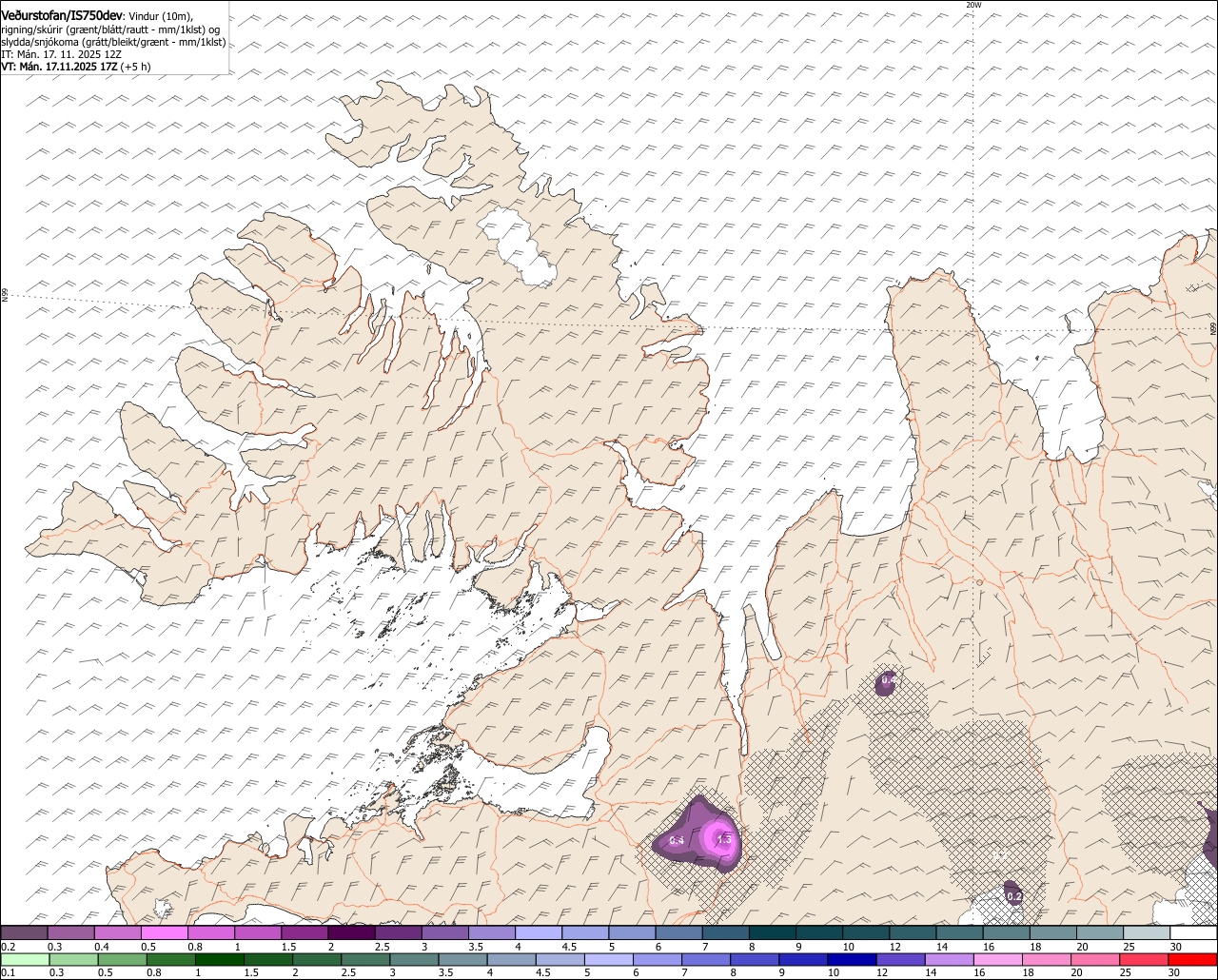The width and height of the screenshot is (1218, 980).
Task: Click the darkest green swatch between 1 and 1.5
Action: point(220,959)
